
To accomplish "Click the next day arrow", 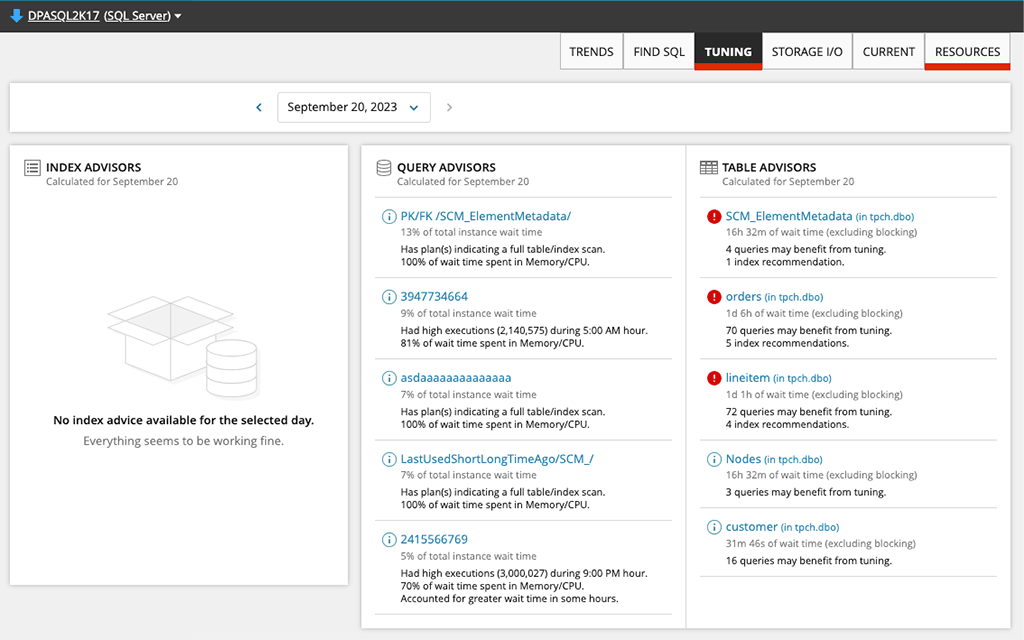I will pos(449,107).
